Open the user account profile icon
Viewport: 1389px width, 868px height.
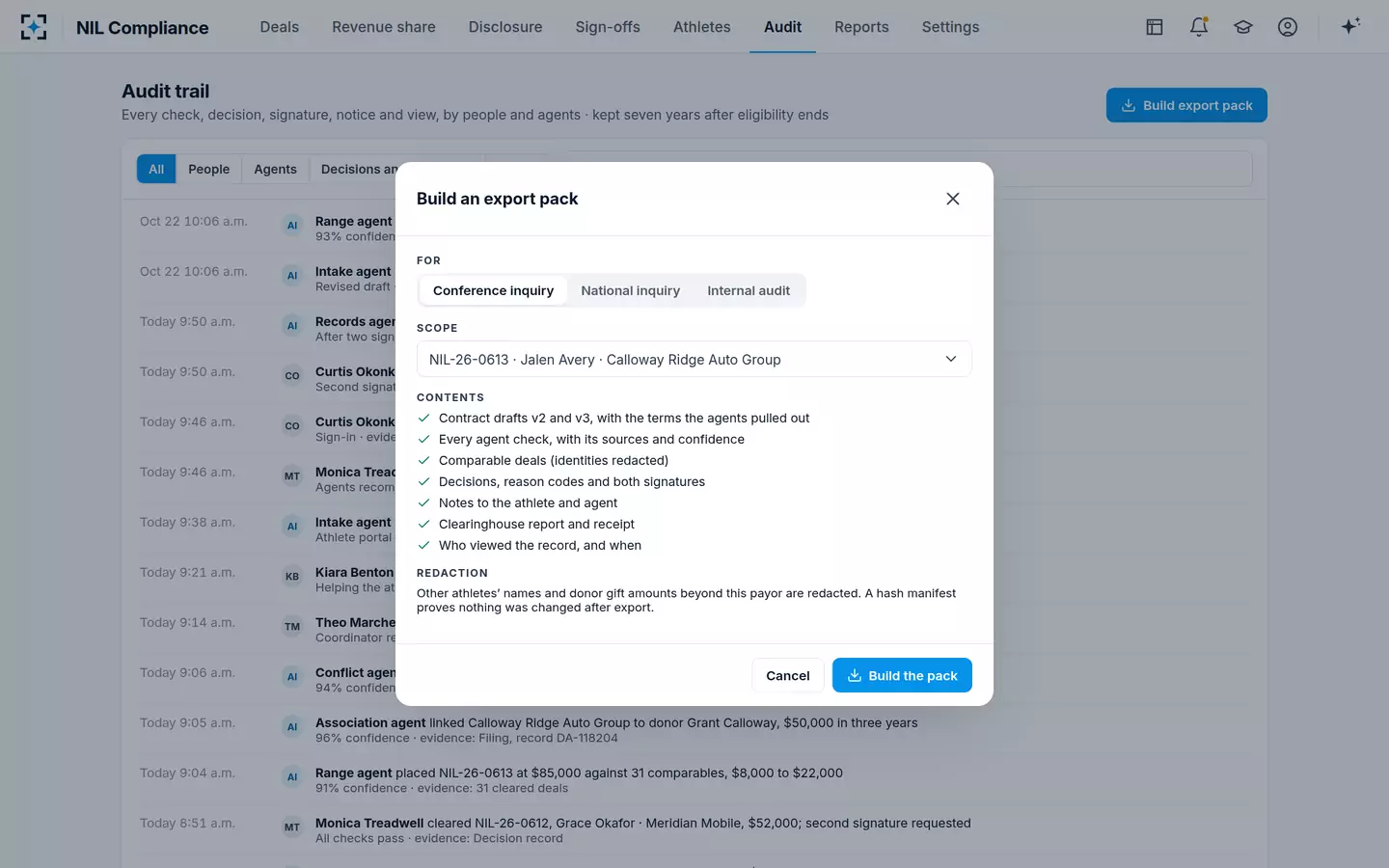coord(1288,27)
